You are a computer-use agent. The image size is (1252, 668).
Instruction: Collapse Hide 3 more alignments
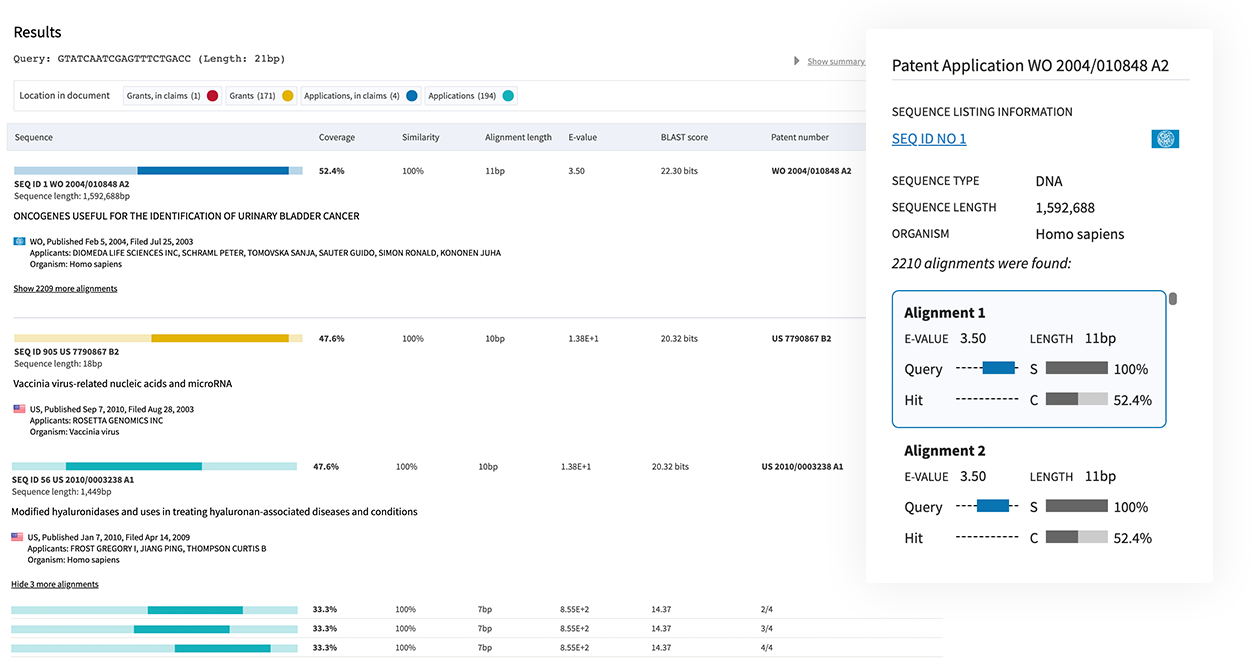55,584
